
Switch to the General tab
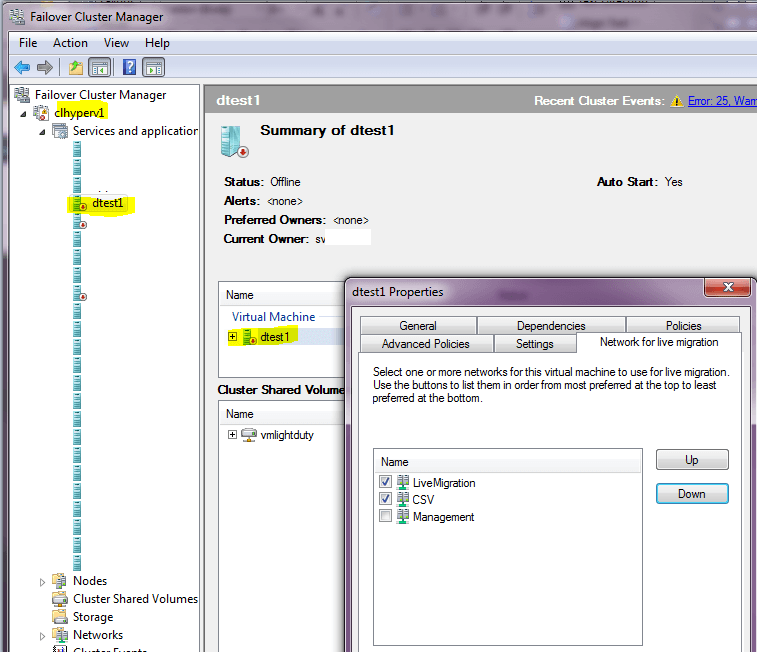click(x=418, y=325)
